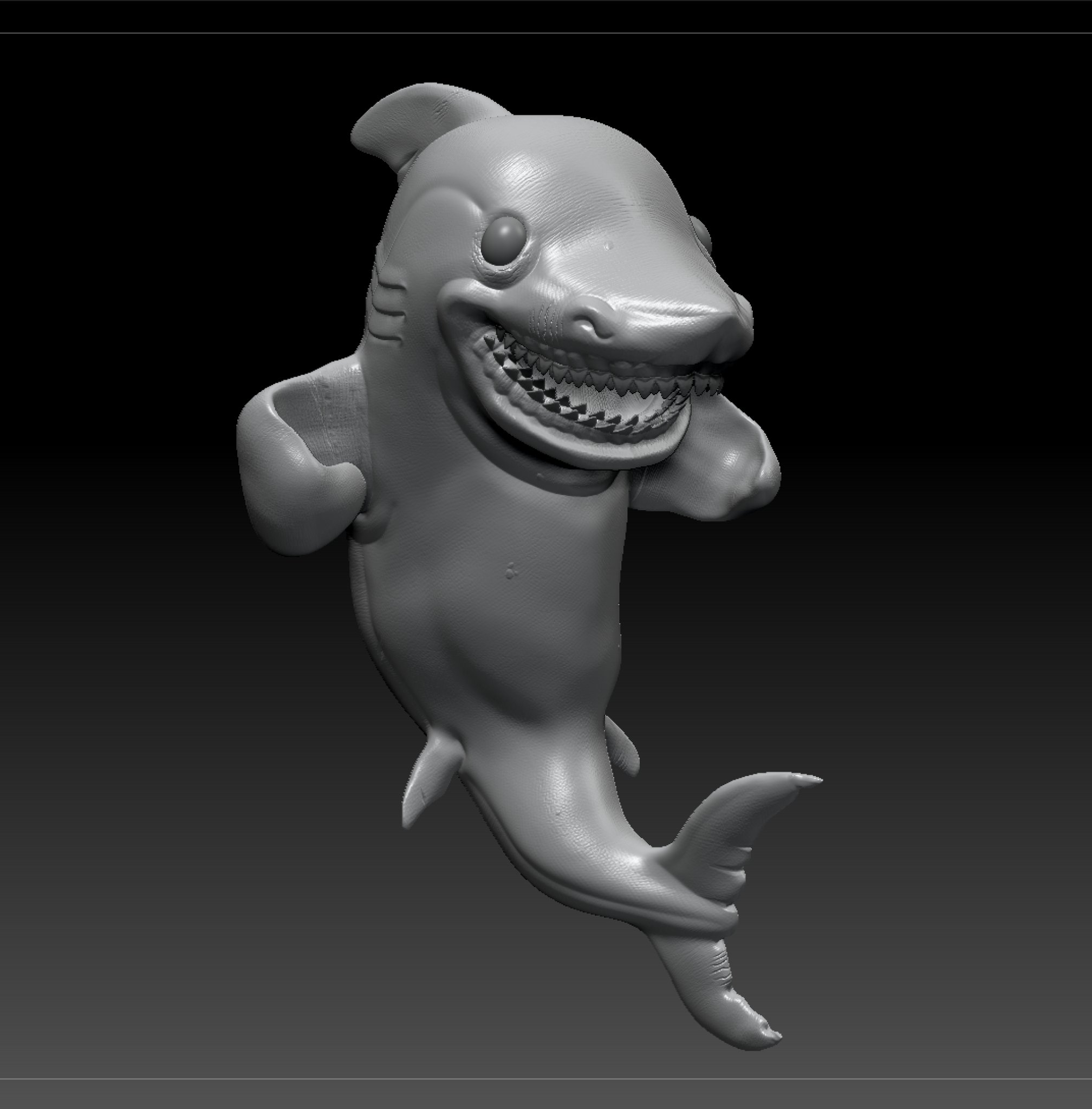Screen dimensions: 1092x1109
Task: Click the small mark on shark's belly
Action: [x=510, y=571]
